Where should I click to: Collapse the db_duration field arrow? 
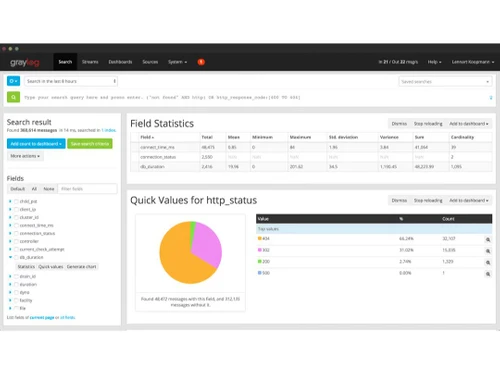pos(10,257)
